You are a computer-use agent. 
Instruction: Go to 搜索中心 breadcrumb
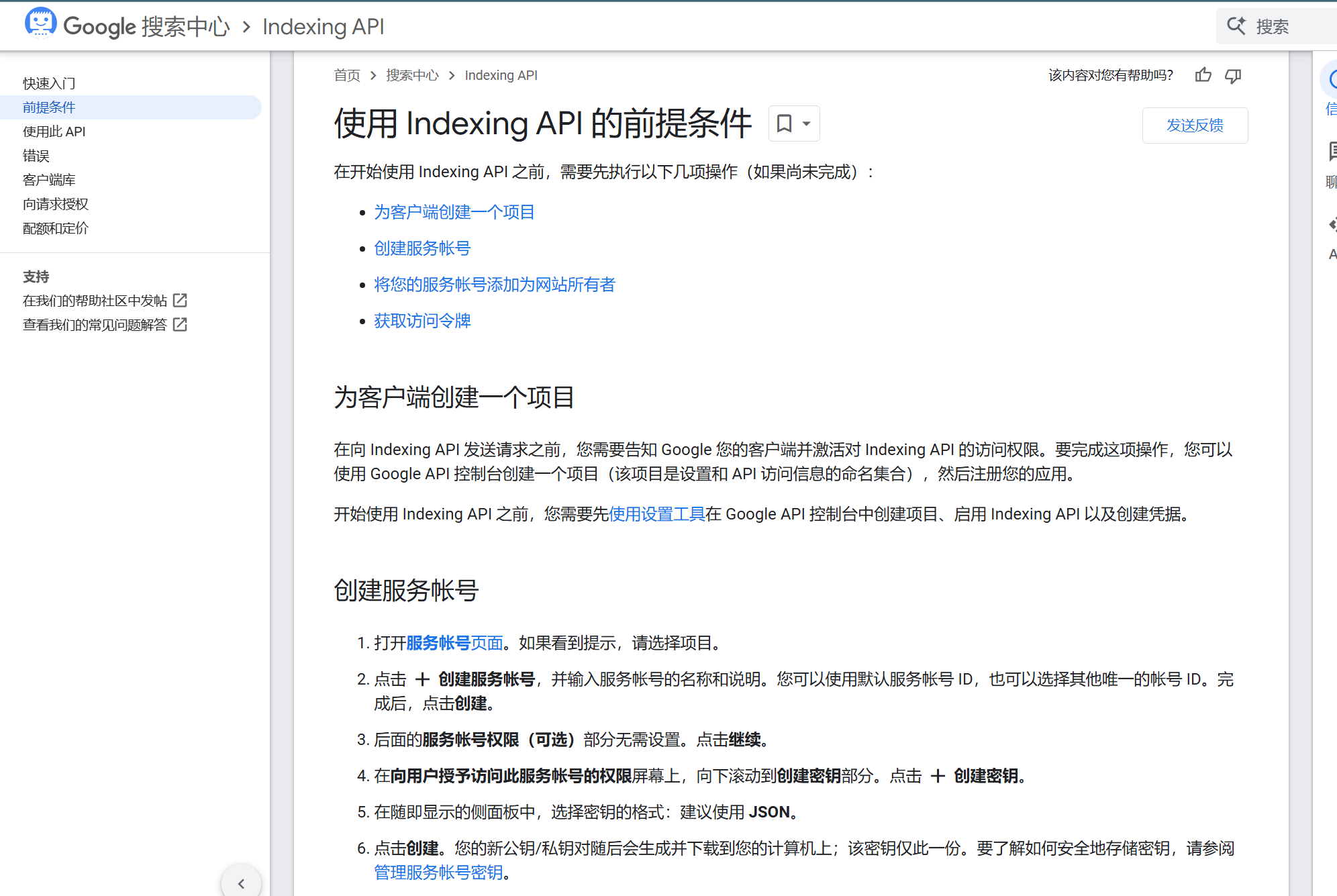pyautogui.click(x=412, y=75)
